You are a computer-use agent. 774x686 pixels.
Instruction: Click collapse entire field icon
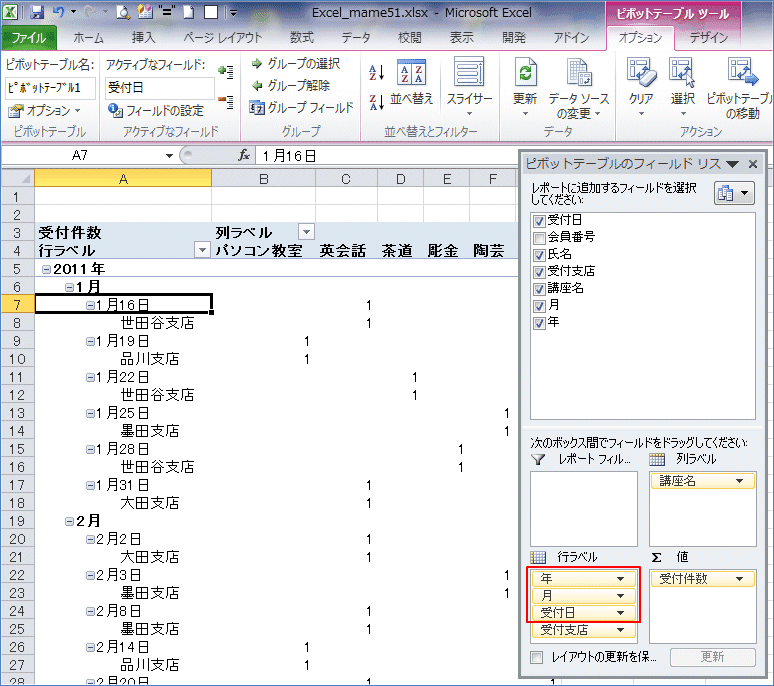(x=226, y=101)
